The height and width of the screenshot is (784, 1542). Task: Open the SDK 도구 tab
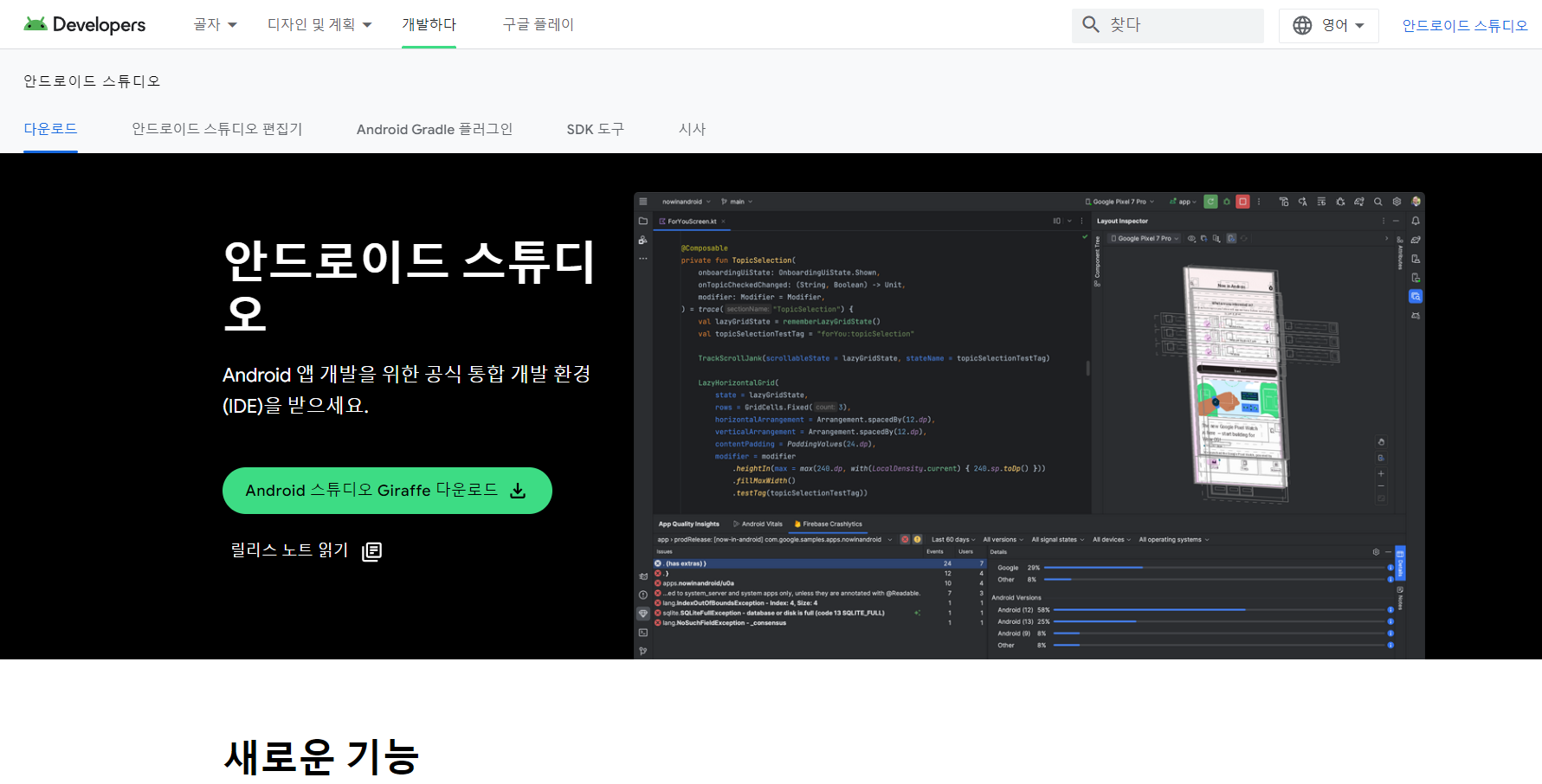point(595,129)
